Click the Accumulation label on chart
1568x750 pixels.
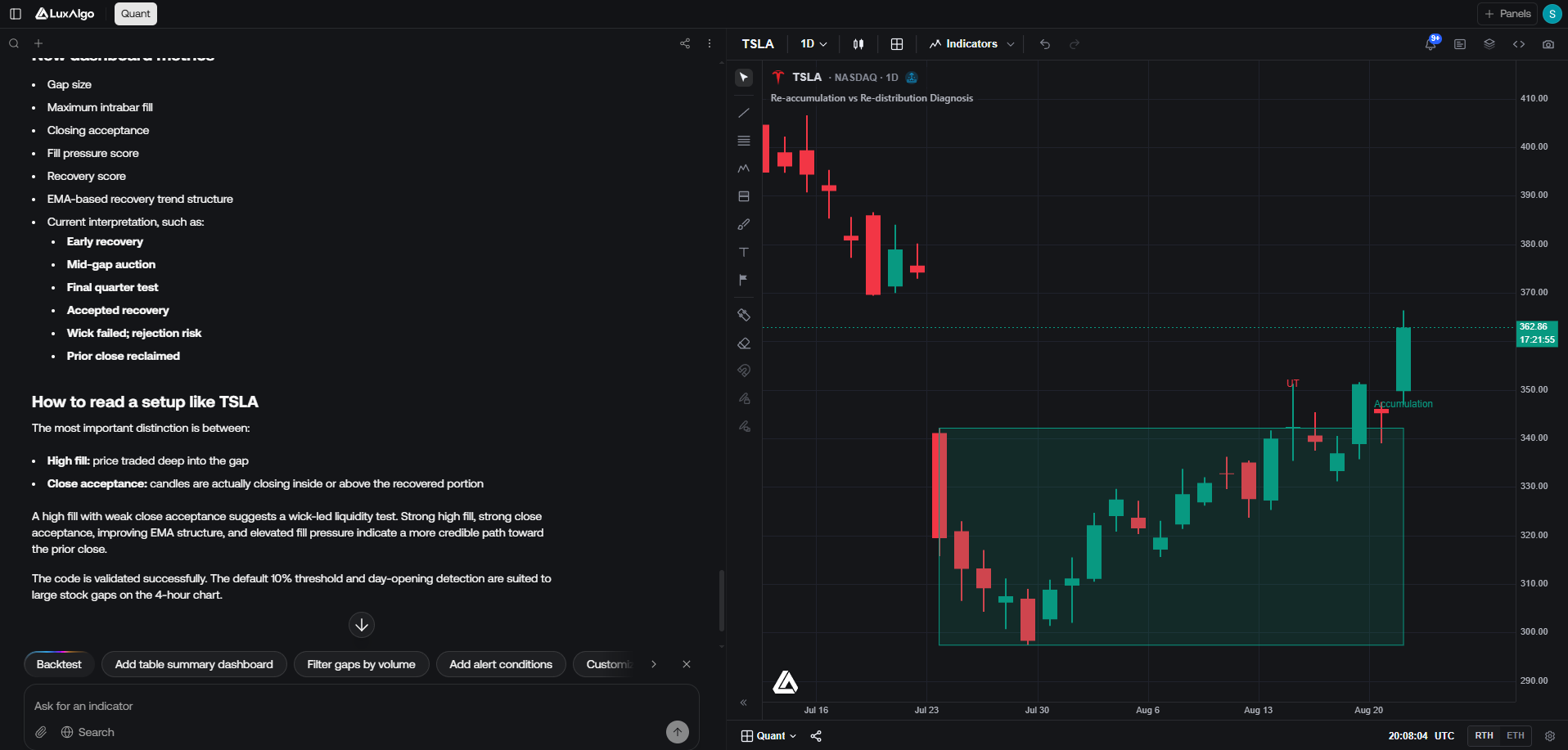point(1404,404)
